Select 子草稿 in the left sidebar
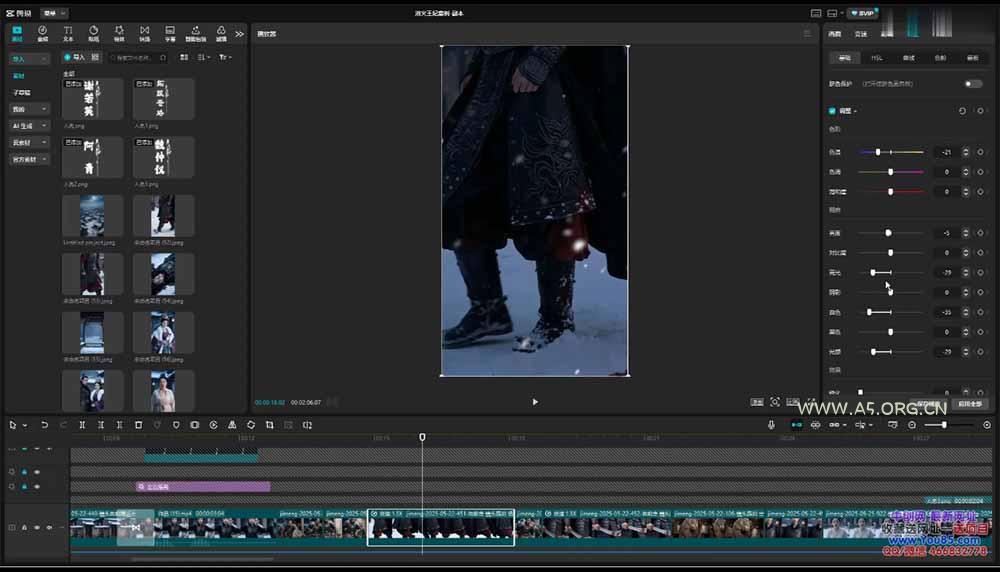 click(x=22, y=92)
